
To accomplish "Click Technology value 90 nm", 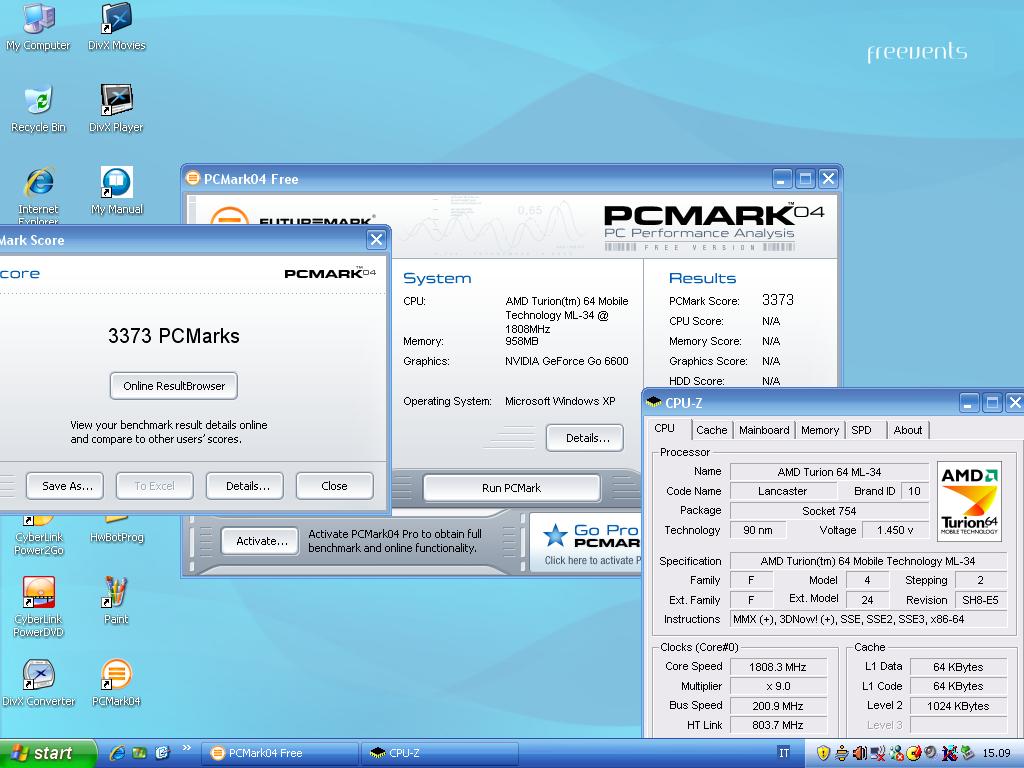I will [x=758, y=530].
